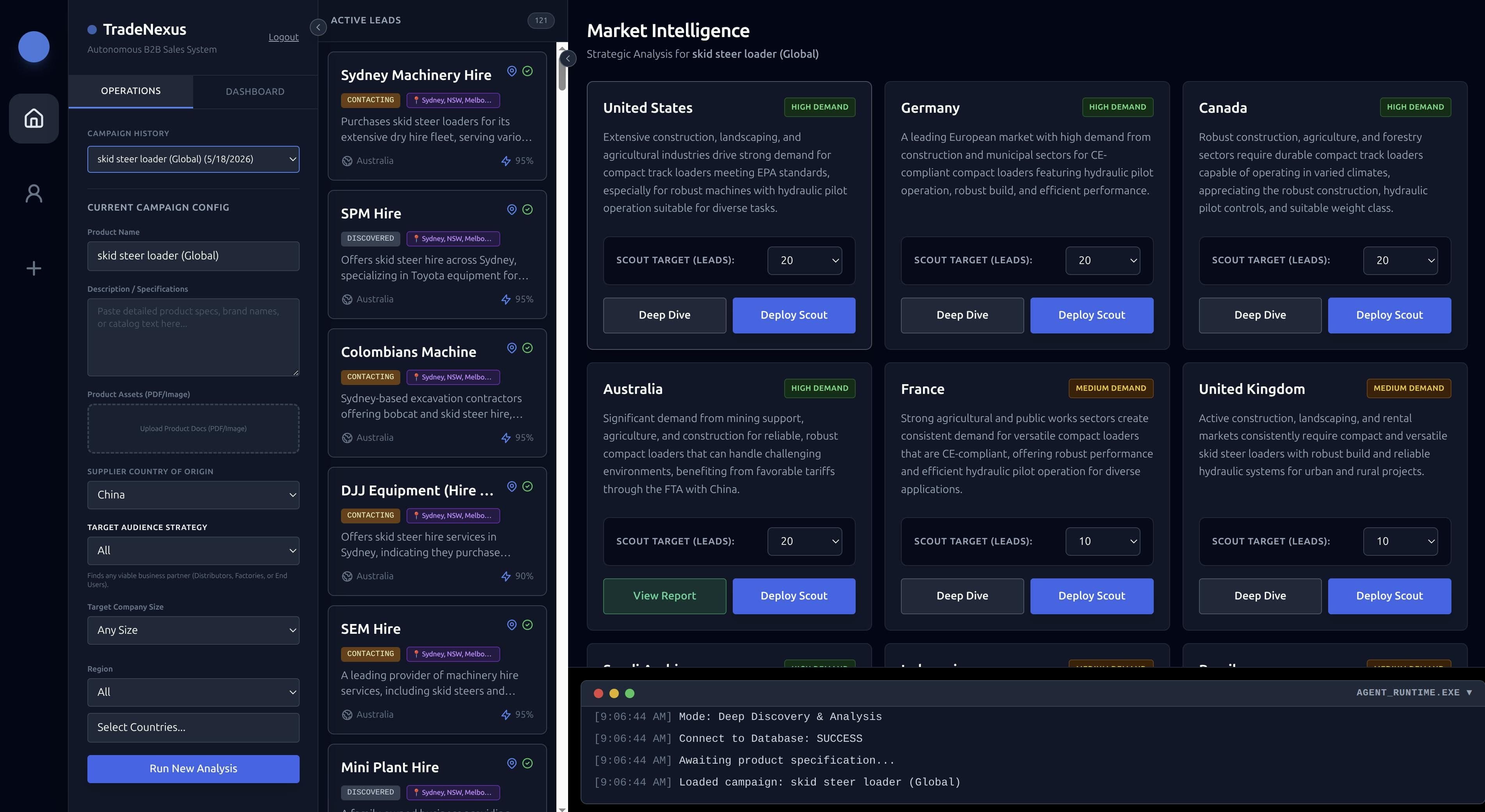The width and height of the screenshot is (1485, 812).
Task: Click lightning score icon on SEM Hire
Action: pyautogui.click(x=506, y=714)
